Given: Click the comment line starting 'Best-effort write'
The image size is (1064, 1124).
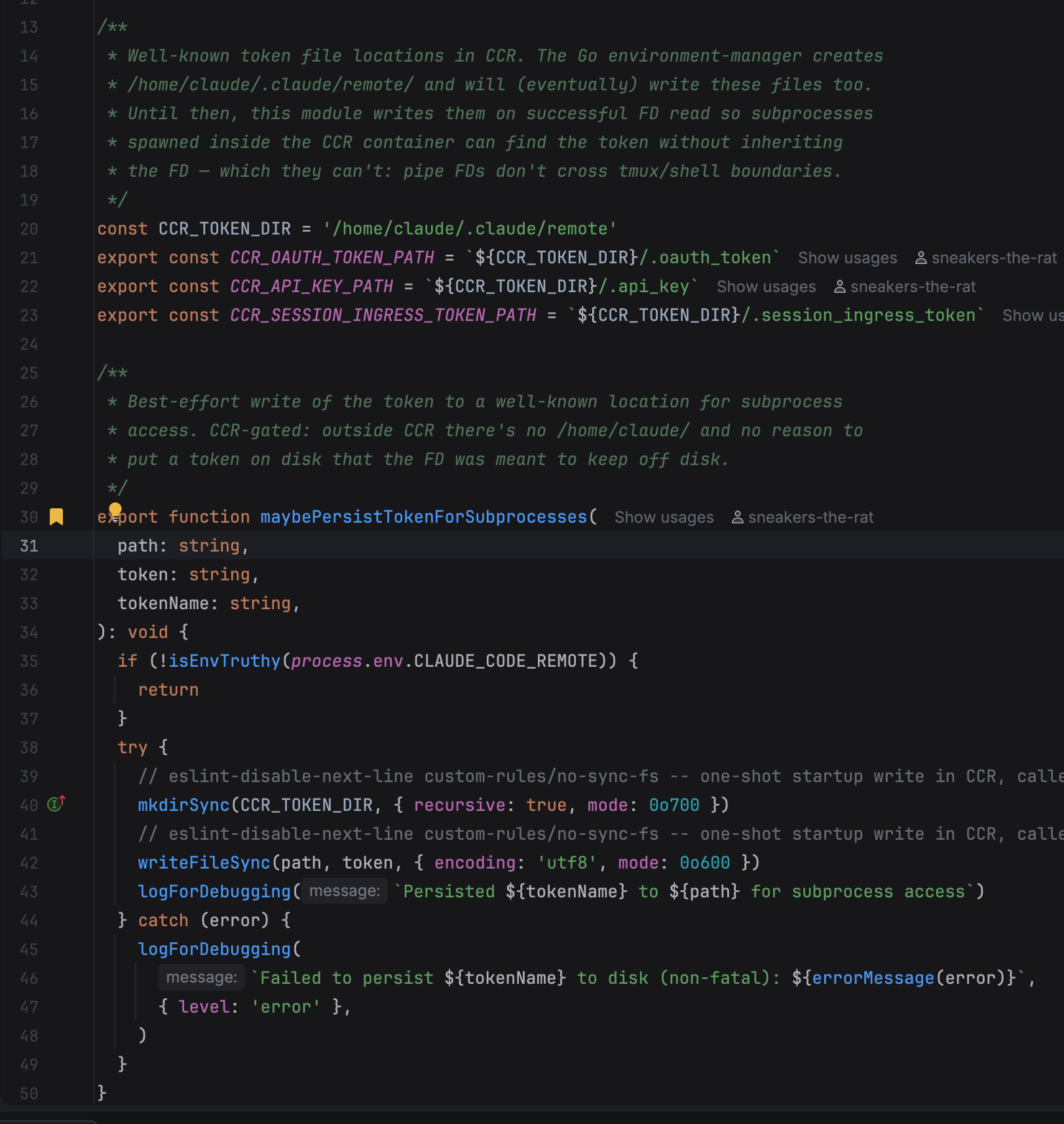Looking at the screenshot, I should pyautogui.click(x=475, y=402).
